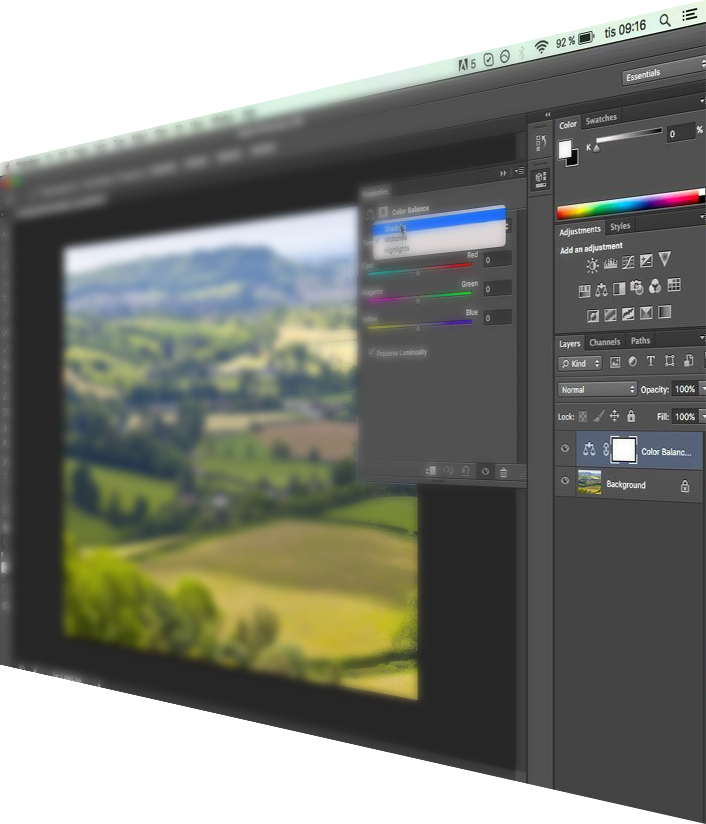Toggle filter for pixel layers
Image resolution: width=706 pixels, height=824 pixels.
point(615,362)
